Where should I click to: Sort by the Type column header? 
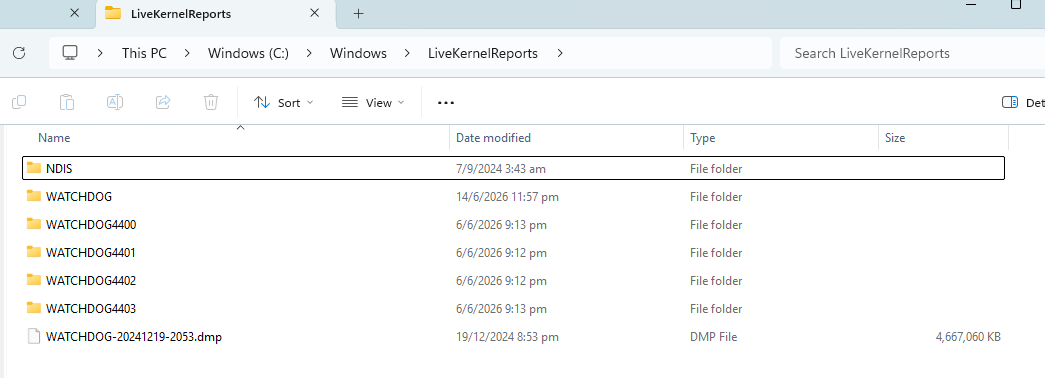(702, 138)
